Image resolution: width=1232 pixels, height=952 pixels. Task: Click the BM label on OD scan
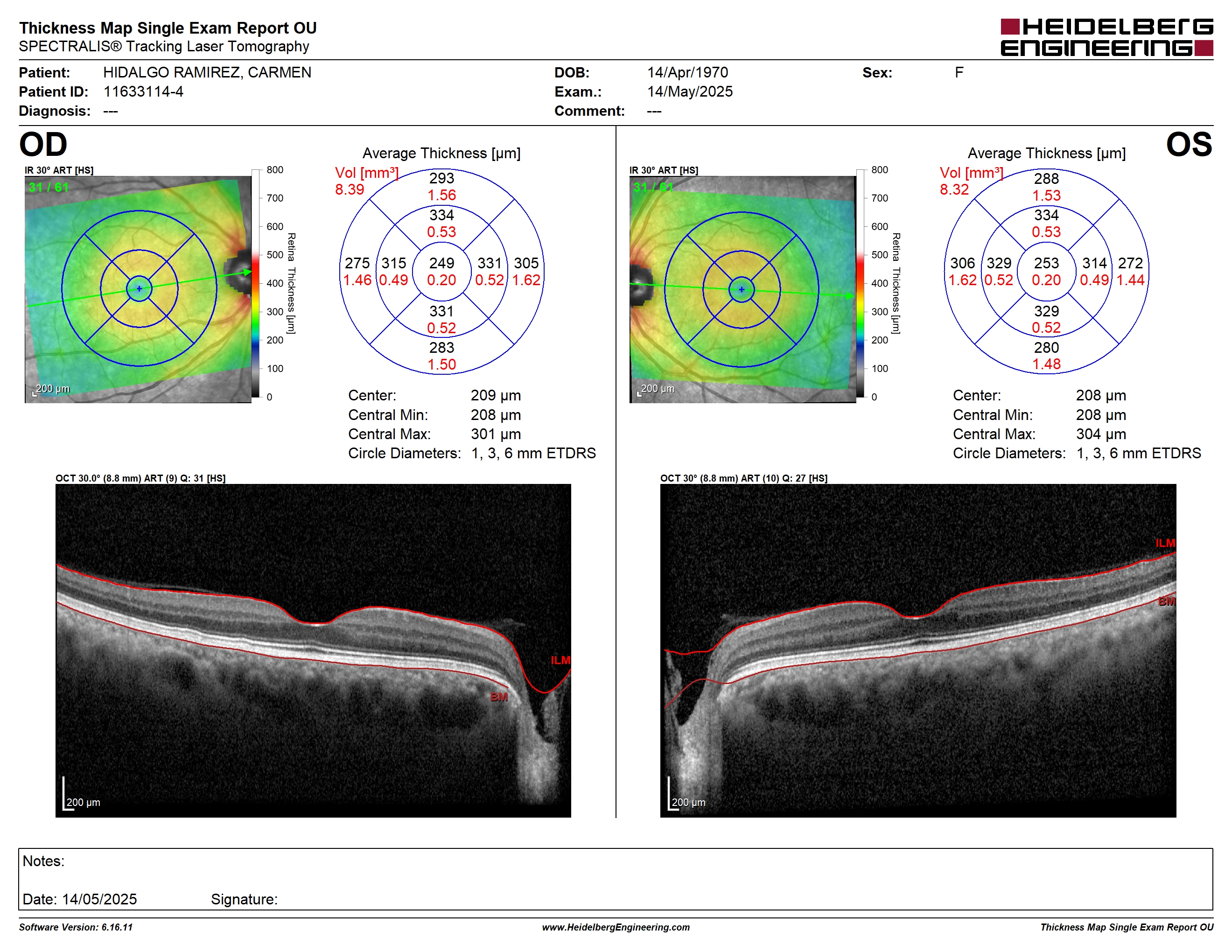tap(499, 697)
